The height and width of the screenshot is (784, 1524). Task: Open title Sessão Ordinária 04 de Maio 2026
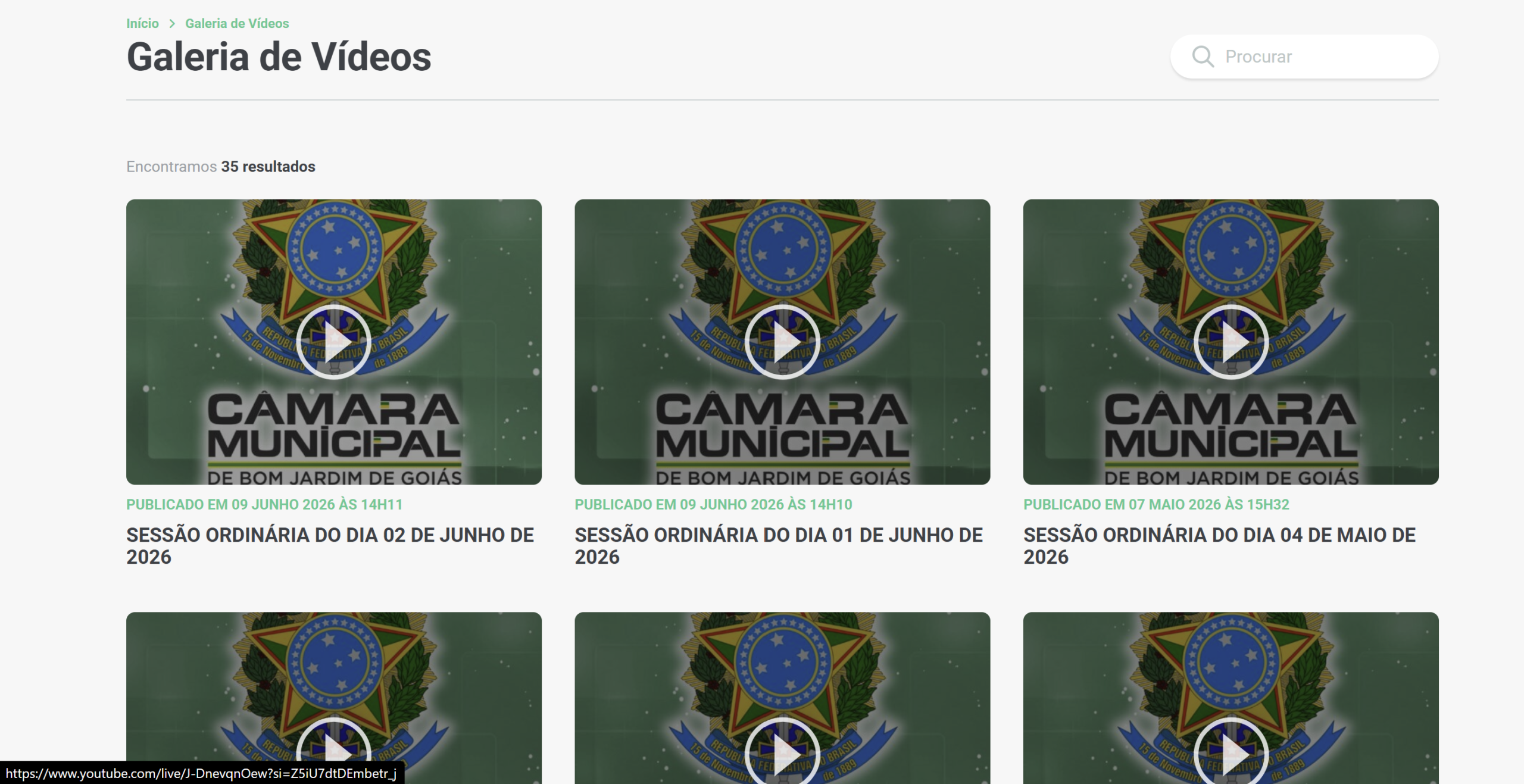(x=1219, y=546)
